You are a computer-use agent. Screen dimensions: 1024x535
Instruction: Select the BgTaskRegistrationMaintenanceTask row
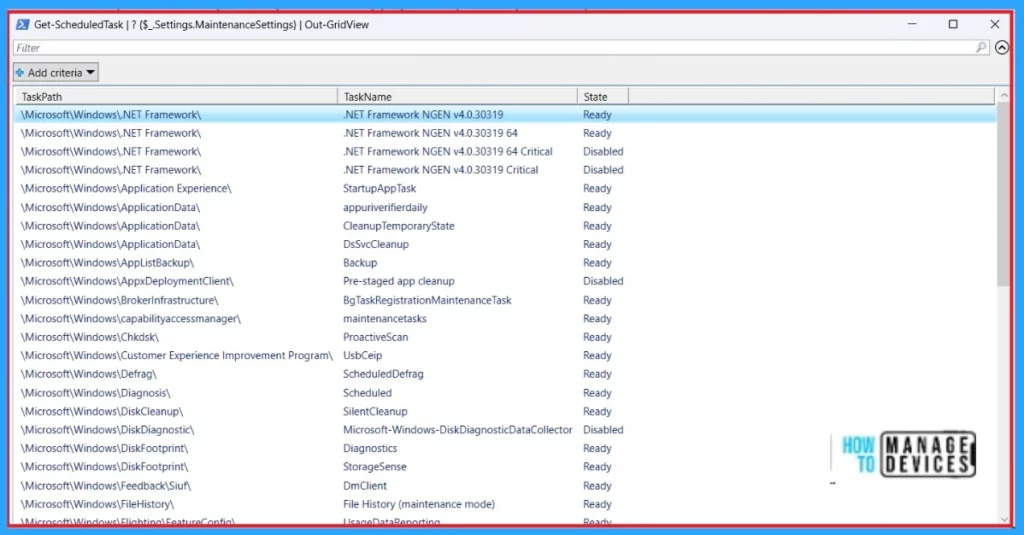505,300
